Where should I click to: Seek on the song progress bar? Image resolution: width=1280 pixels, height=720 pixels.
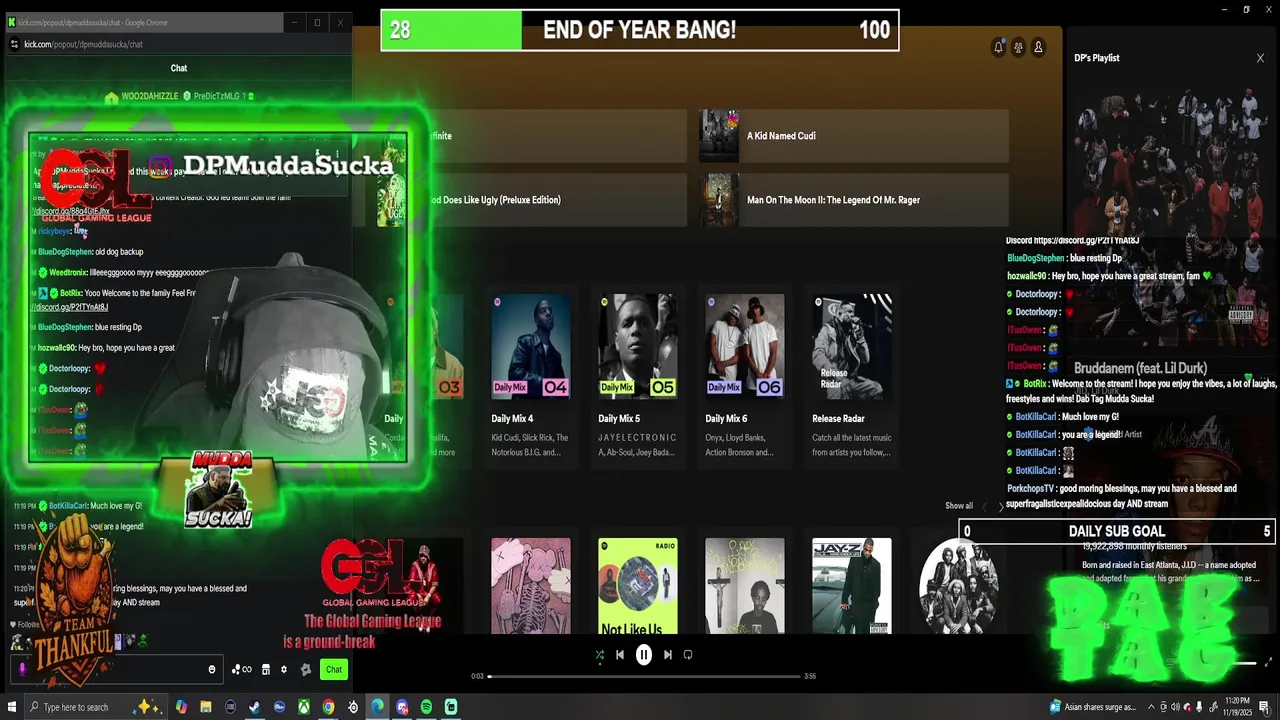[x=644, y=676]
